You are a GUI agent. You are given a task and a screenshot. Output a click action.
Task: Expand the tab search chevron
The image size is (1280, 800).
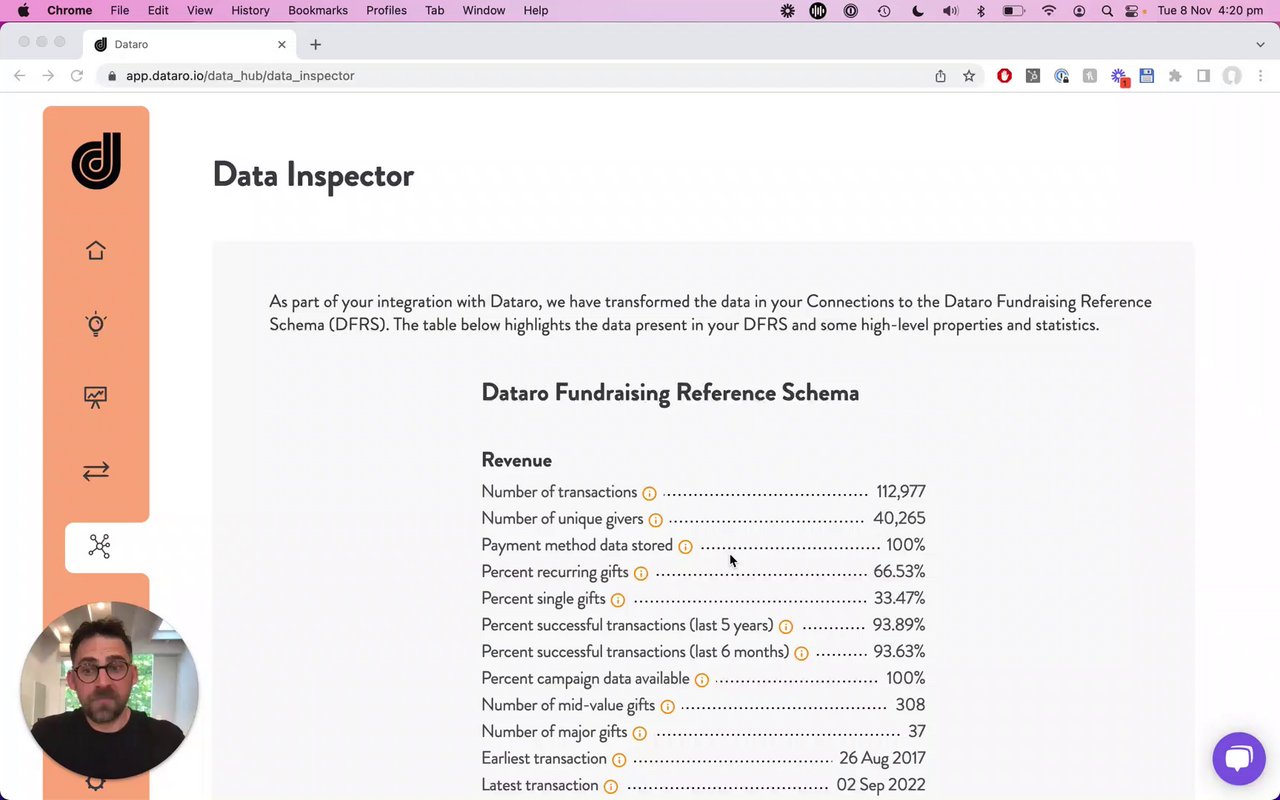coord(1260,44)
